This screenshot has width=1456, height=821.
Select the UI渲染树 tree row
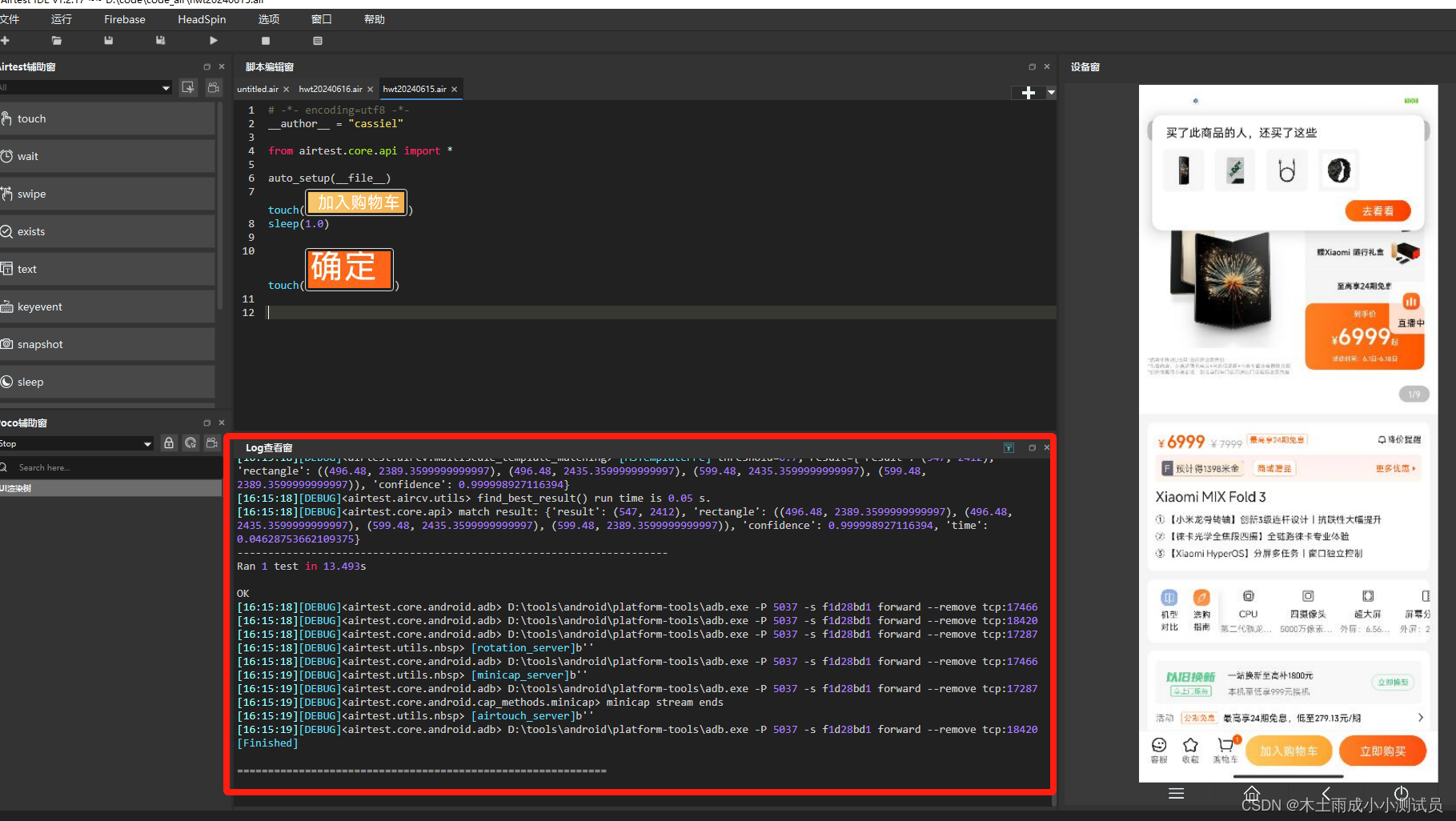tap(110, 488)
